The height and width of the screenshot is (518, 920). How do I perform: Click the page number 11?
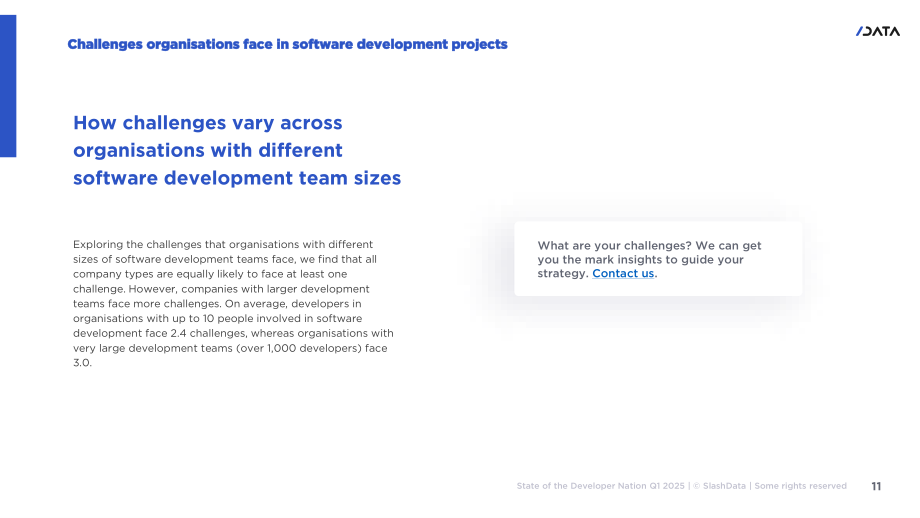(x=876, y=486)
